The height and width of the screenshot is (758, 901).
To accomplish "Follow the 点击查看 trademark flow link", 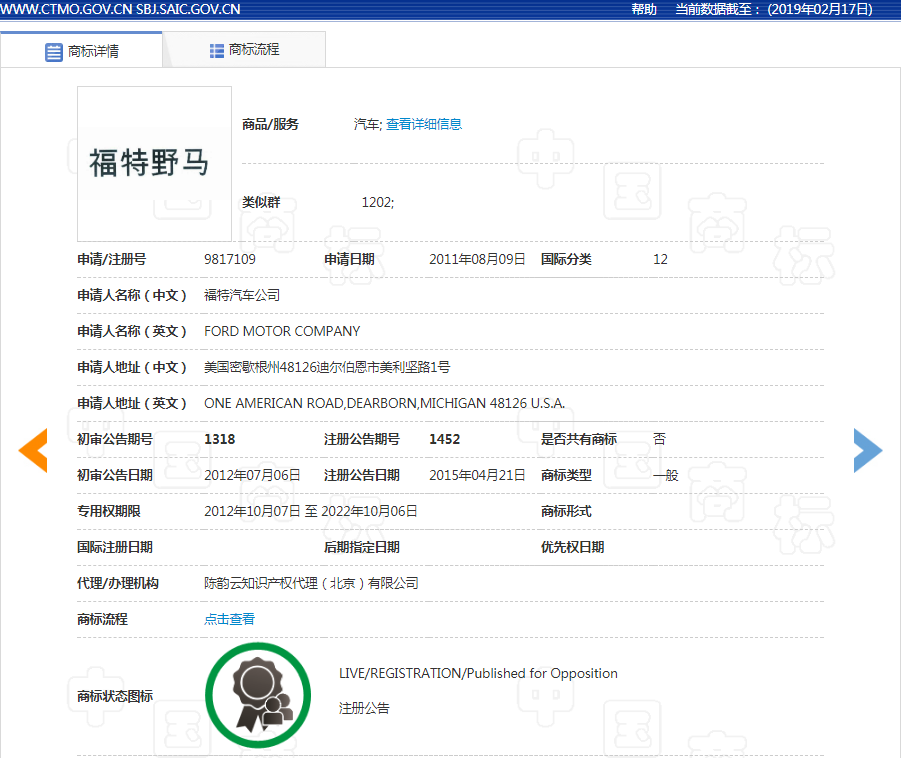I will 229,619.
